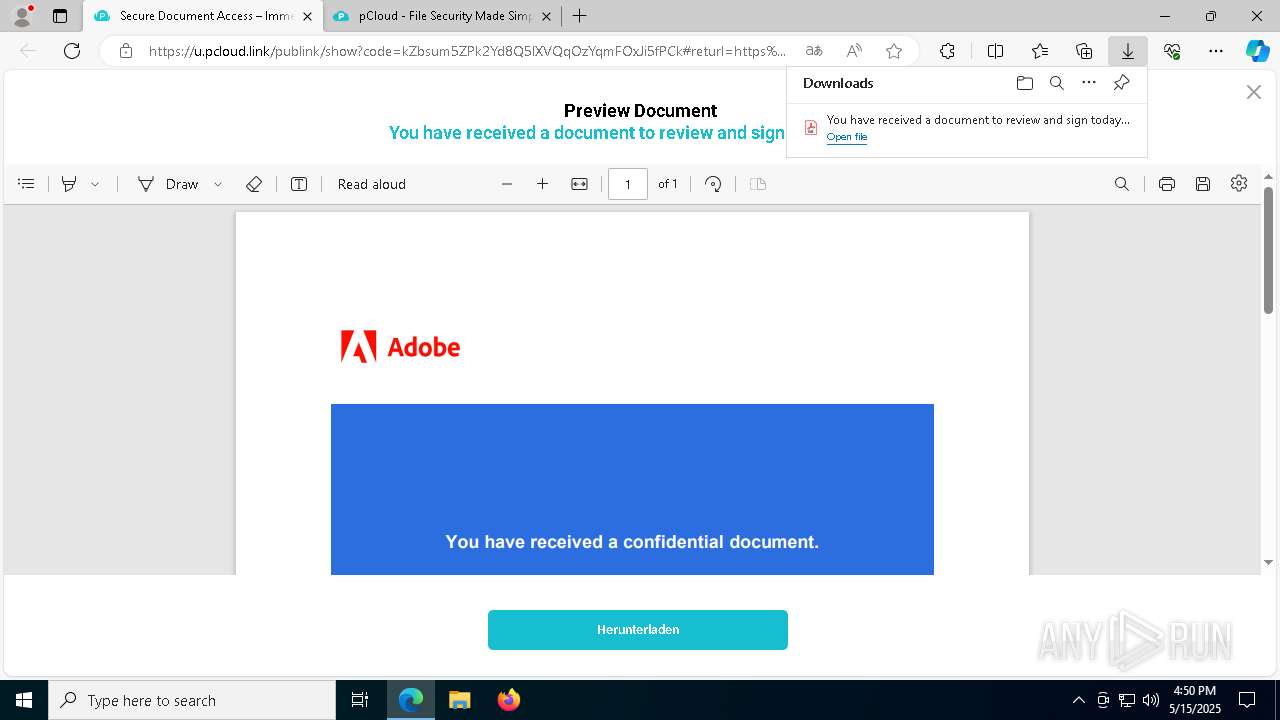Open Collections icon
The image size is (1280, 720).
pos(1084,51)
